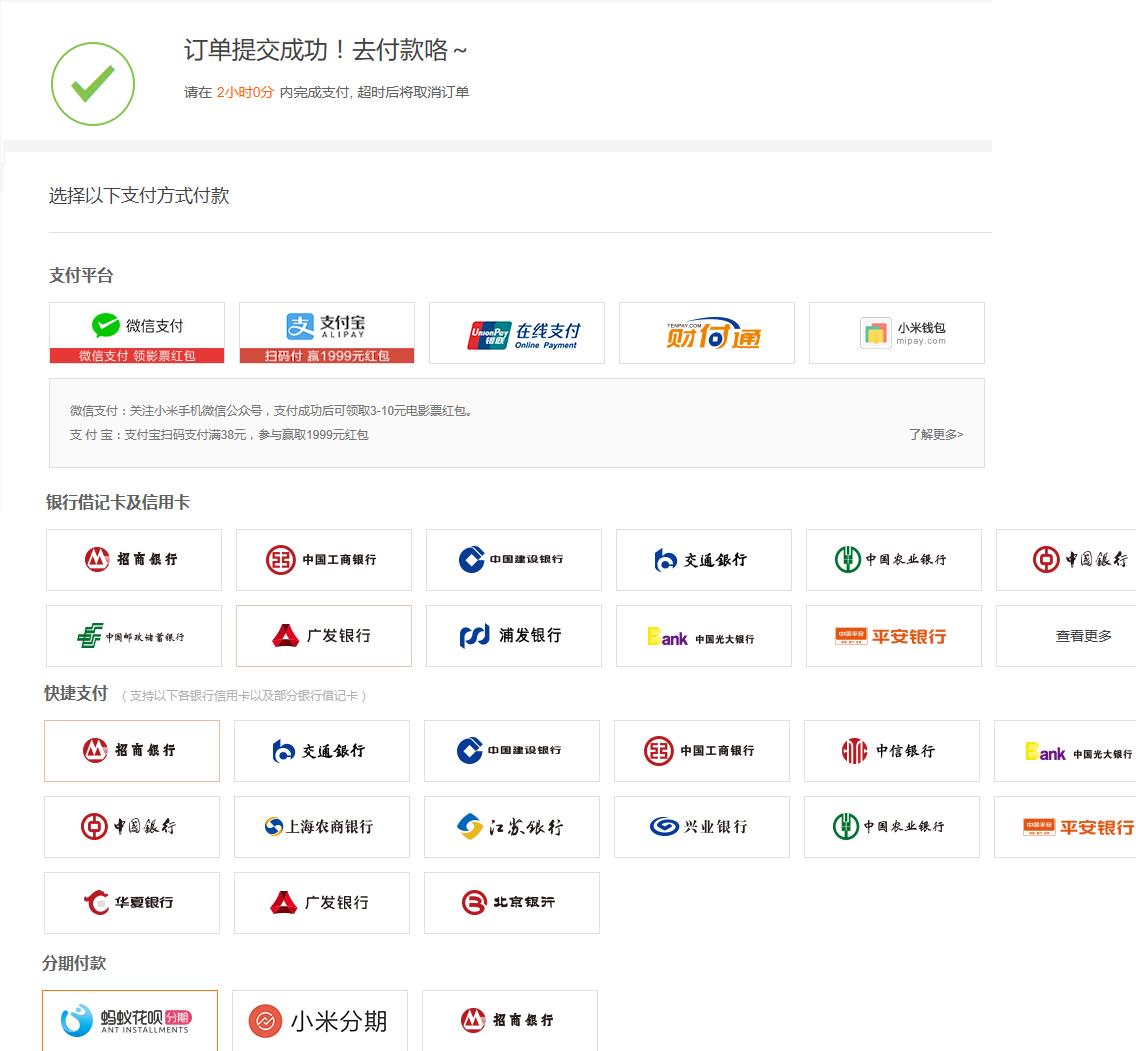Image resolution: width=1136 pixels, height=1051 pixels.
Task: Pick 中信银行 under quick payment
Action: pyautogui.click(x=892, y=751)
